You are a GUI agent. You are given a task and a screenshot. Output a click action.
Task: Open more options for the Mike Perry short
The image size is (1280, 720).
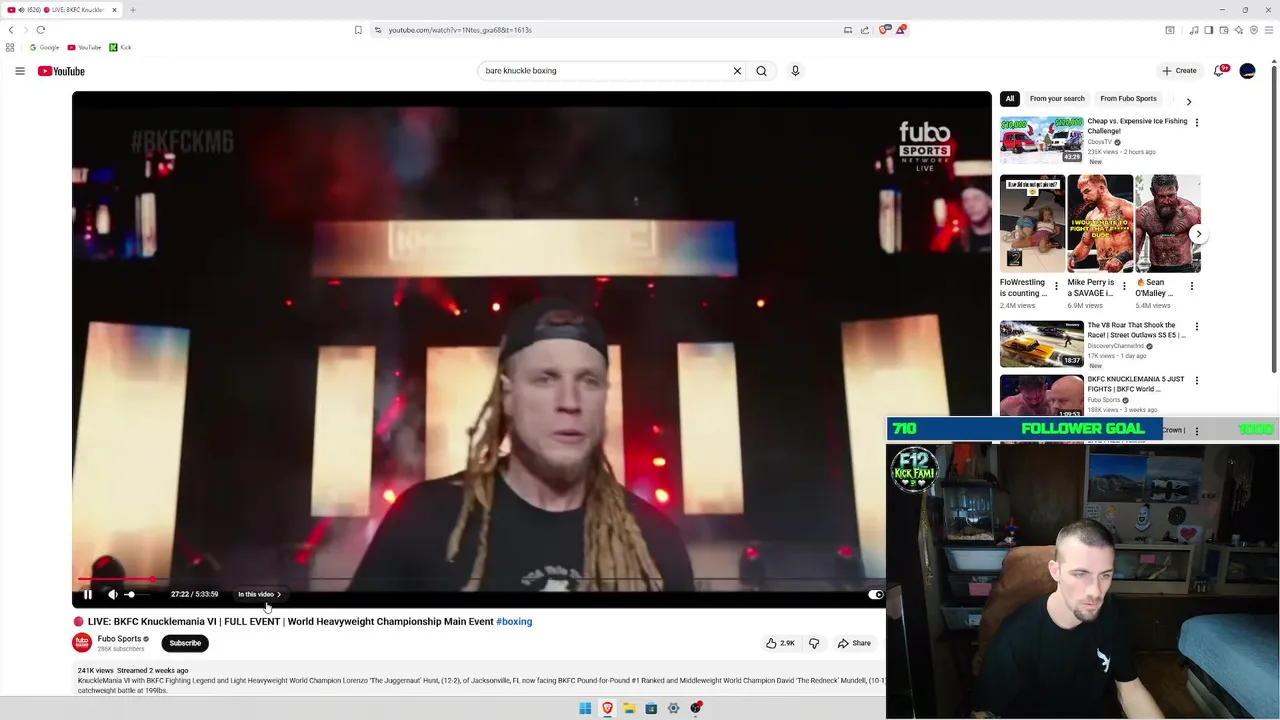(1124, 286)
